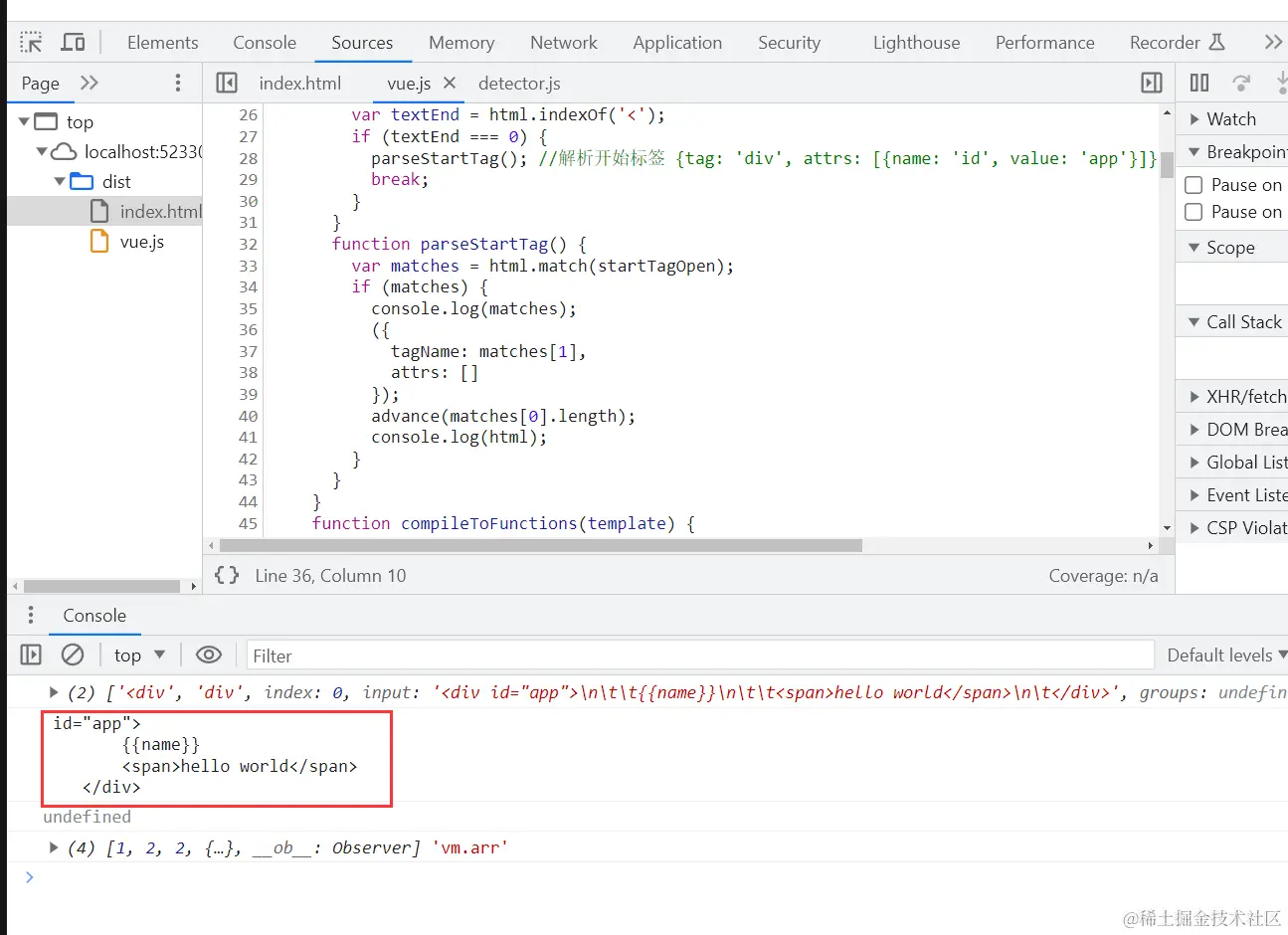The height and width of the screenshot is (935, 1288).
Task: Collapse the localhost:5233 tree node
Action: [42, 151]
